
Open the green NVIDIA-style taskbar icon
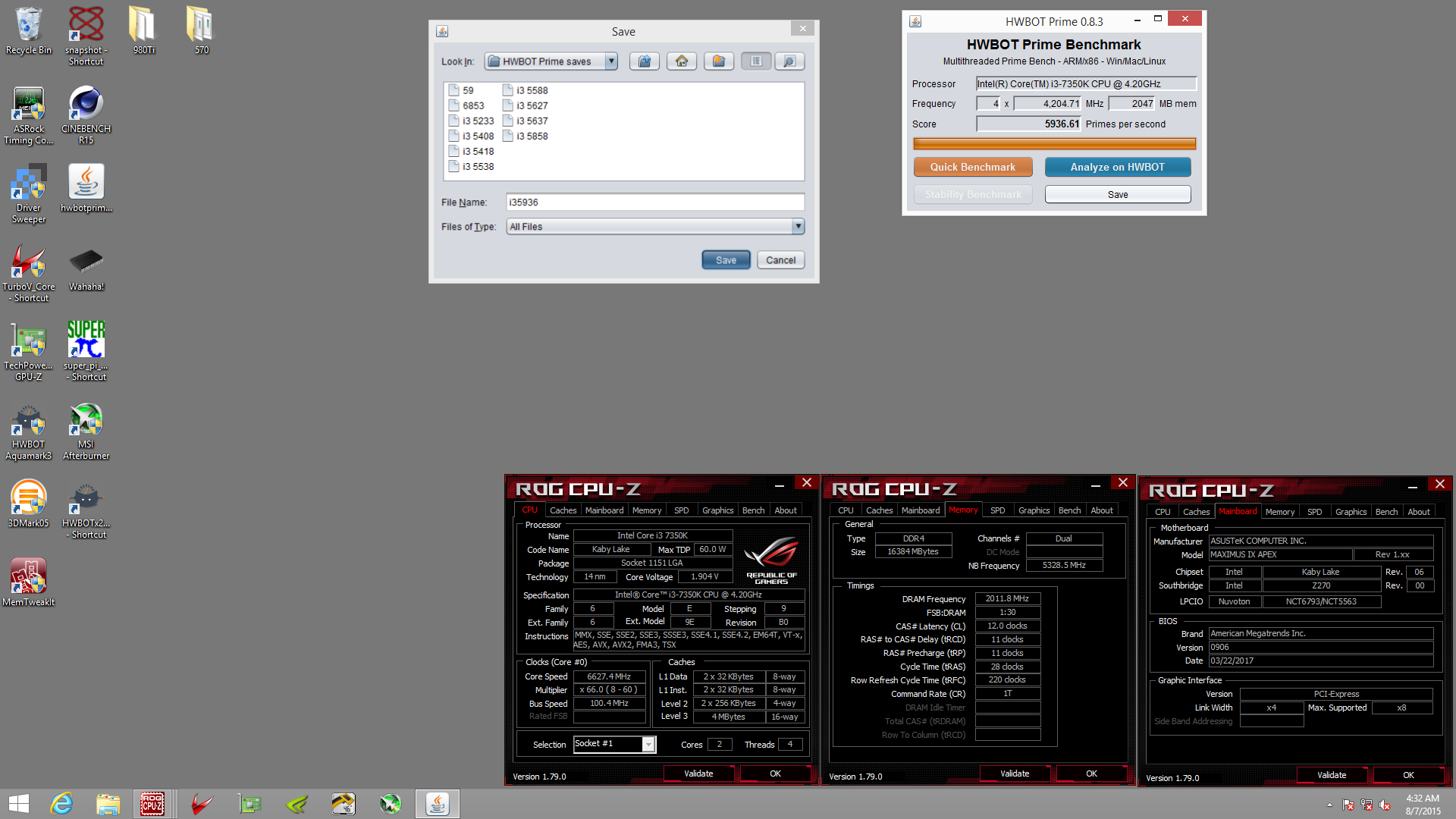(297, 804)
